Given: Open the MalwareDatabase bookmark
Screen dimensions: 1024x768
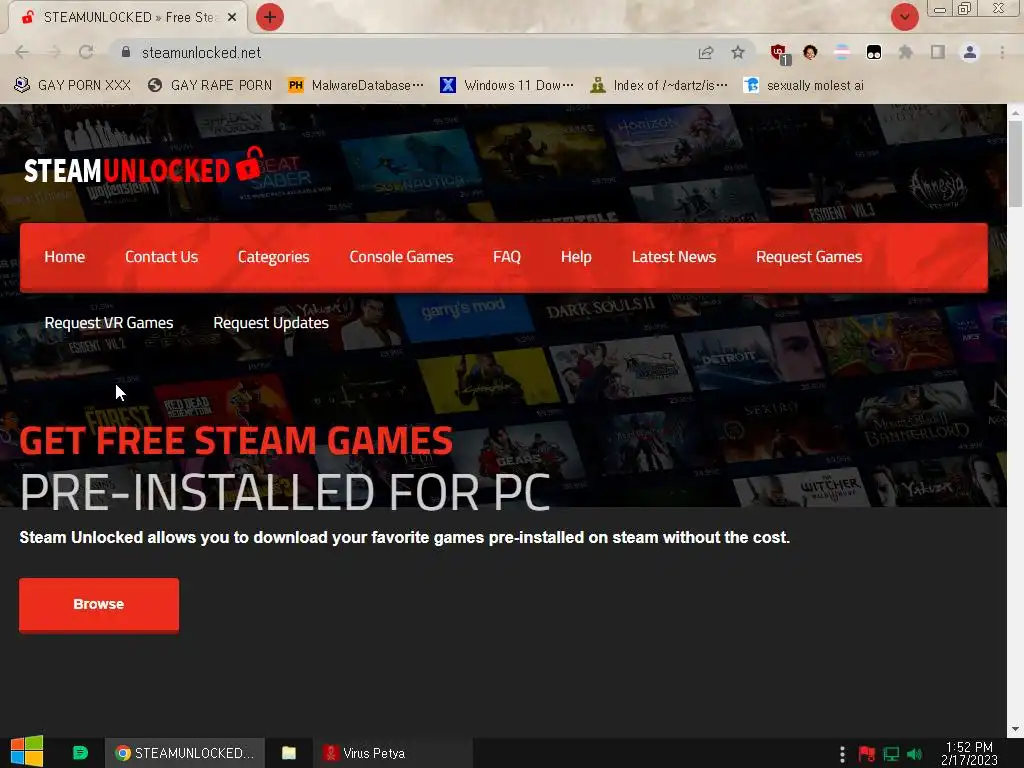Looking at the screenshot, I should 356,86.
